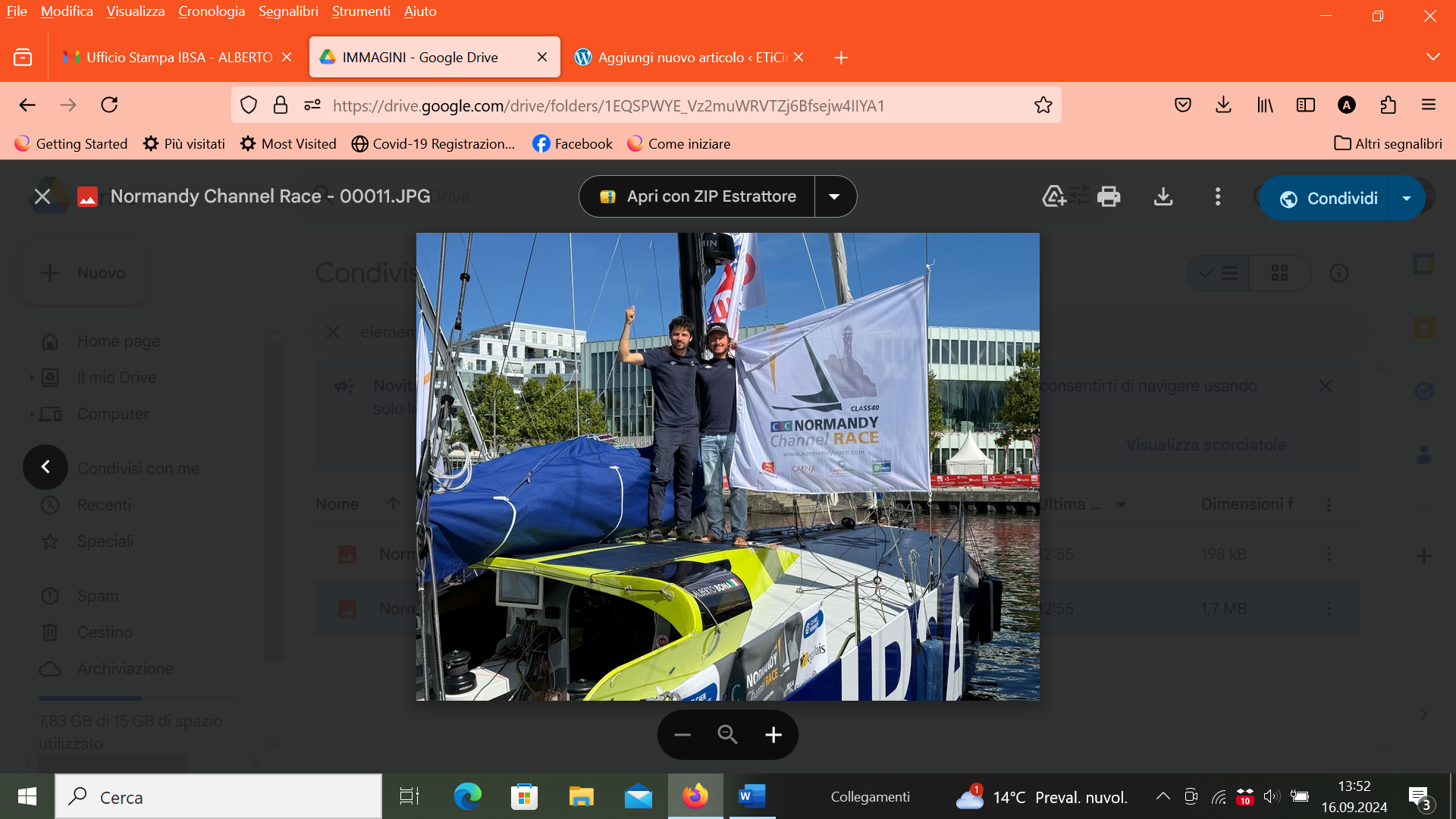This screenshot has height=819, width=1456.
Task: Click the Firefox View icon
Action: click(23, 57)
